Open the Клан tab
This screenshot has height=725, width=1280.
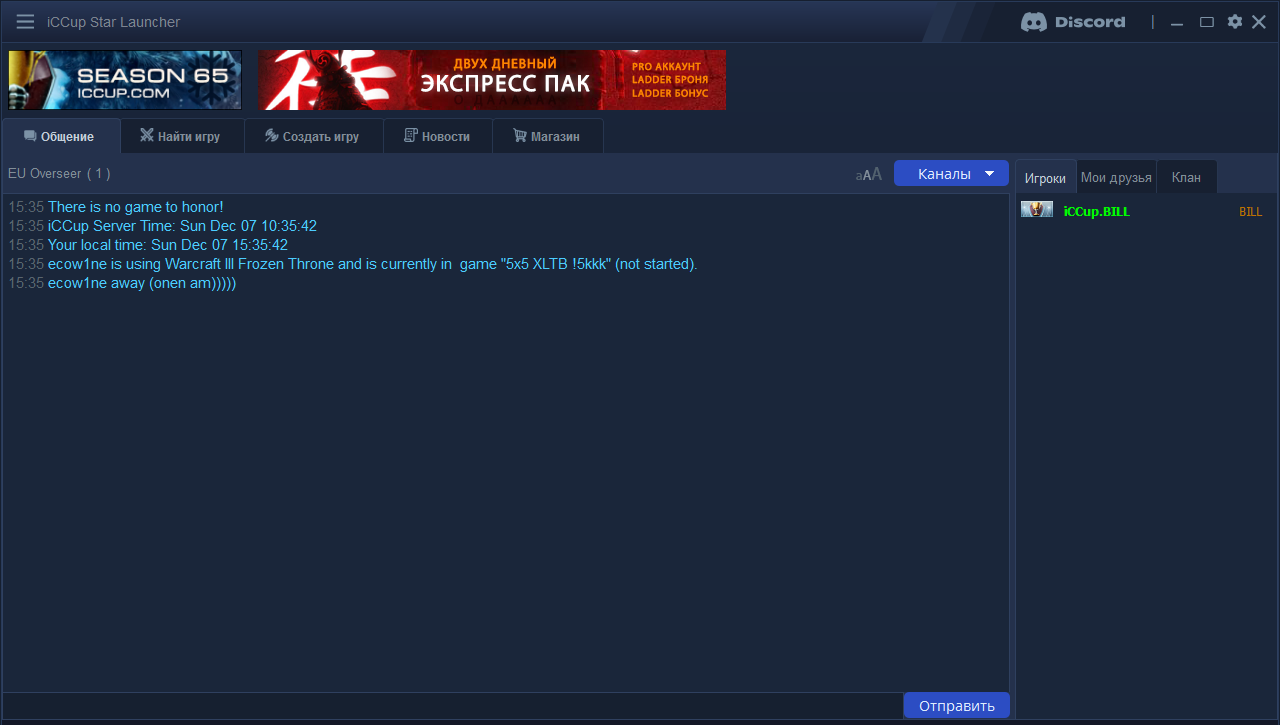1186,177
